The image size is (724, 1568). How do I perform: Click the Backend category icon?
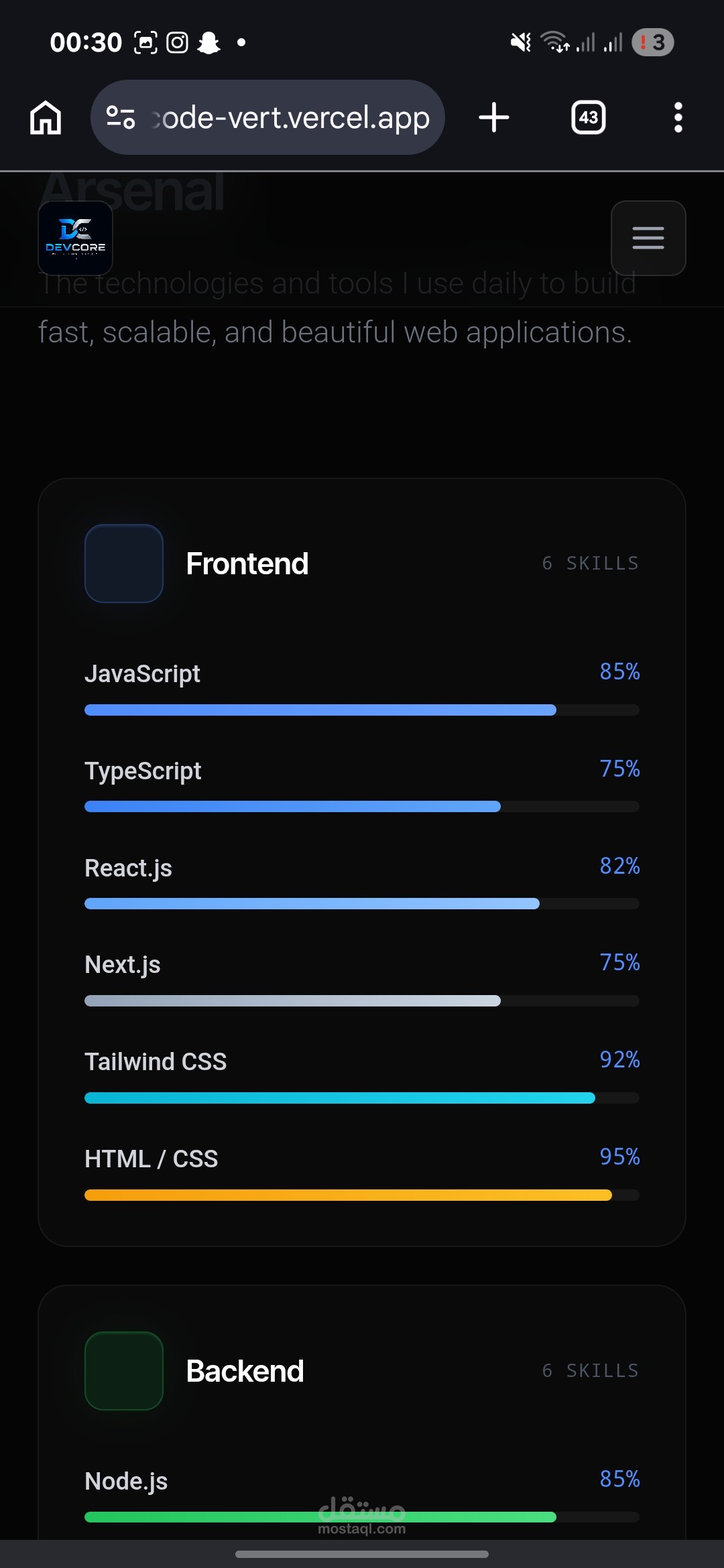click(124, 1371)
